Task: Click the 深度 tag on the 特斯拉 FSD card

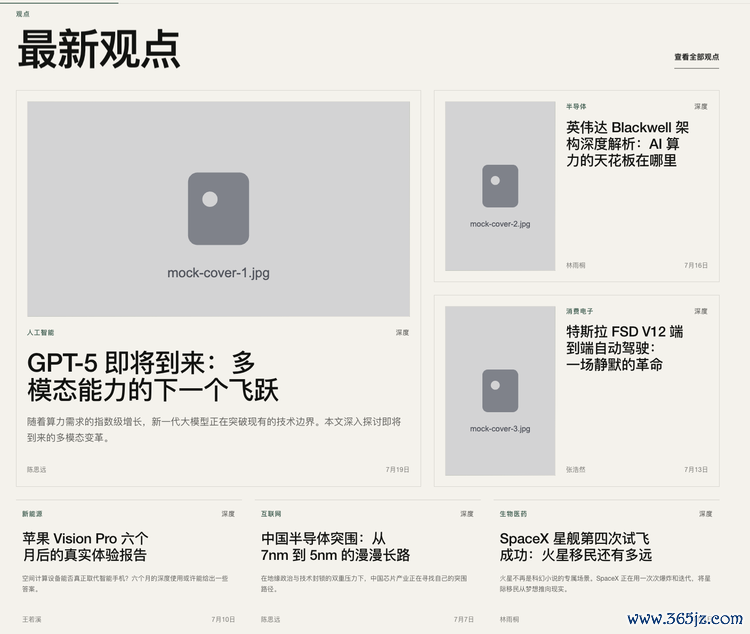Action: [701, 311]
